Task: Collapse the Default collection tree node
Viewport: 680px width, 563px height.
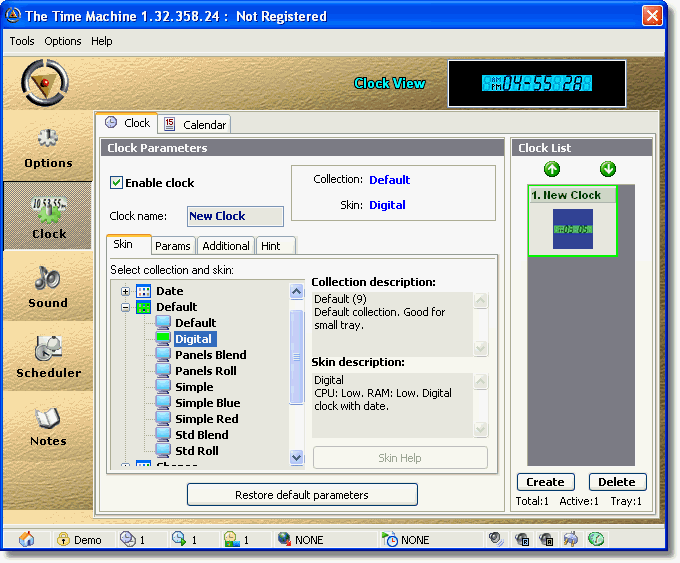Action: [x=125, y=308]
